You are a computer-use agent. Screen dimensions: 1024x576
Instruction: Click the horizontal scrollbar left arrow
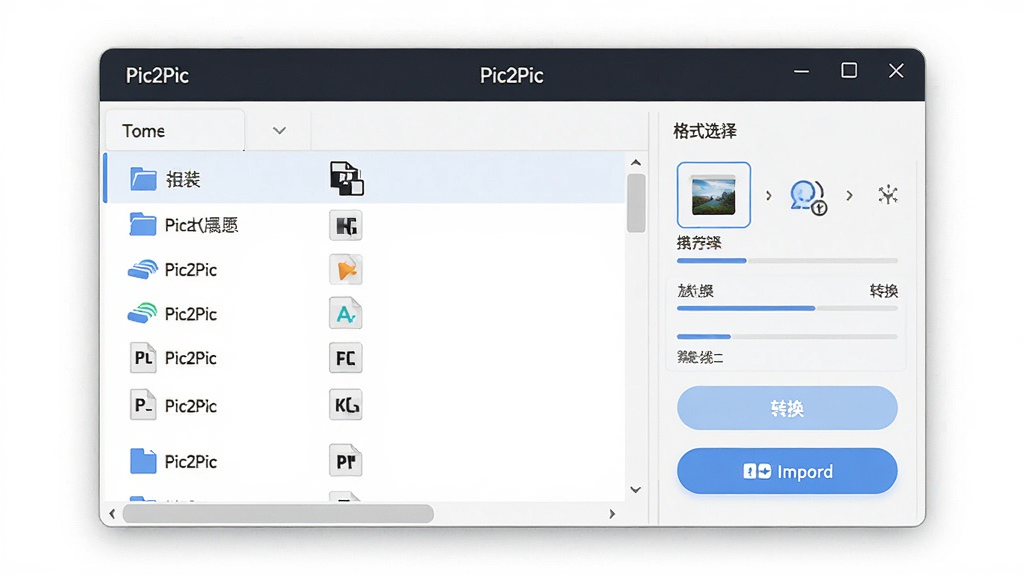click(x=112, y=514)
